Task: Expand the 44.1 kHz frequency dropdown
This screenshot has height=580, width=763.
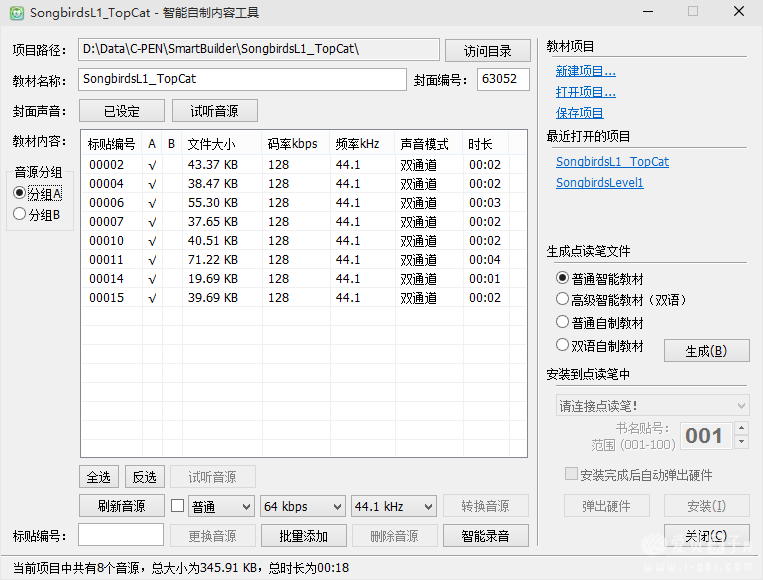Action: (x=393, y=506)
